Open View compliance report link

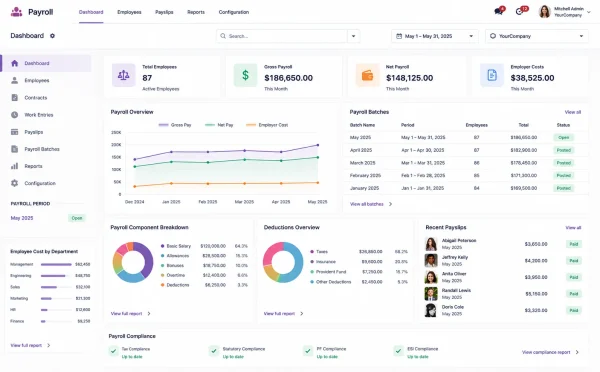point(546,352)
